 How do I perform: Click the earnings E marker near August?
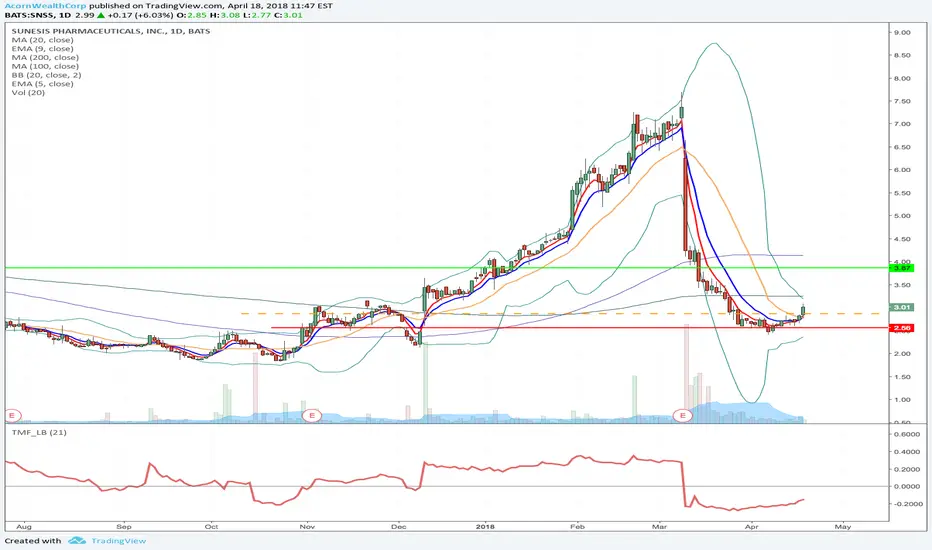tap(12, 415)
